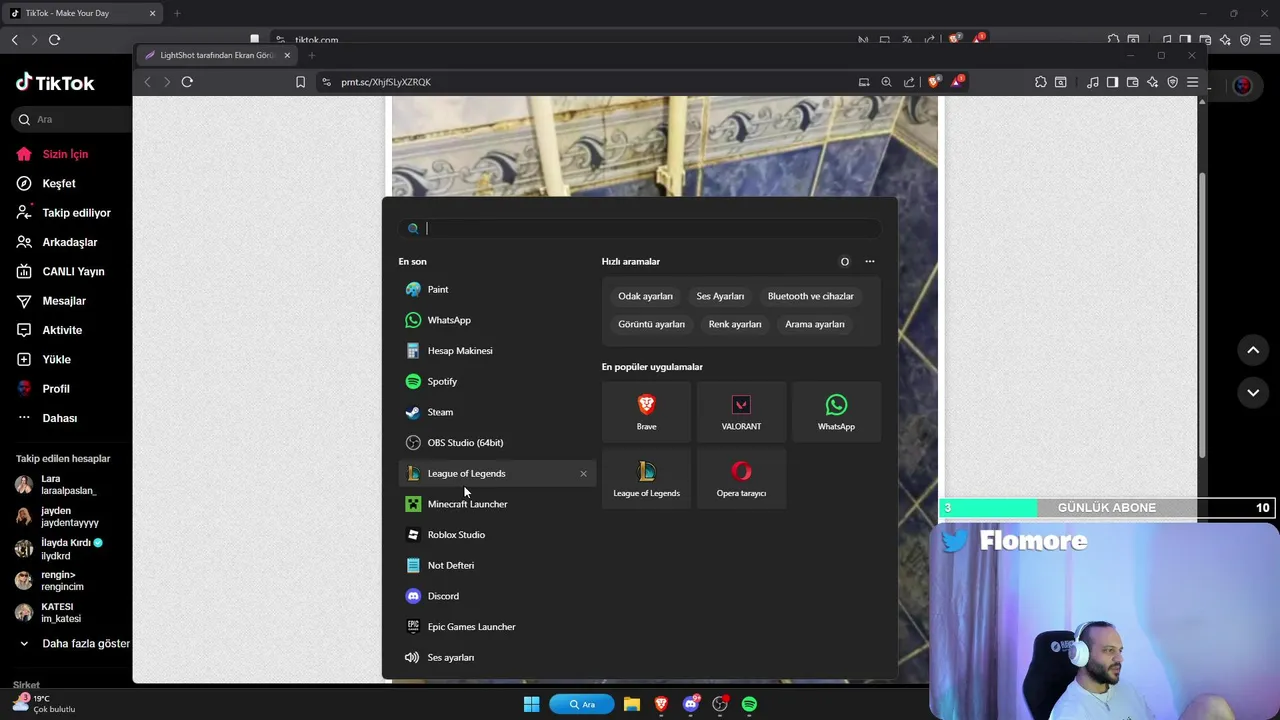Open Mesajlar in TikTok sidebar
The height and width of the screenshot is (720, 1280).
pyautogui.click(x=51, y=301)
